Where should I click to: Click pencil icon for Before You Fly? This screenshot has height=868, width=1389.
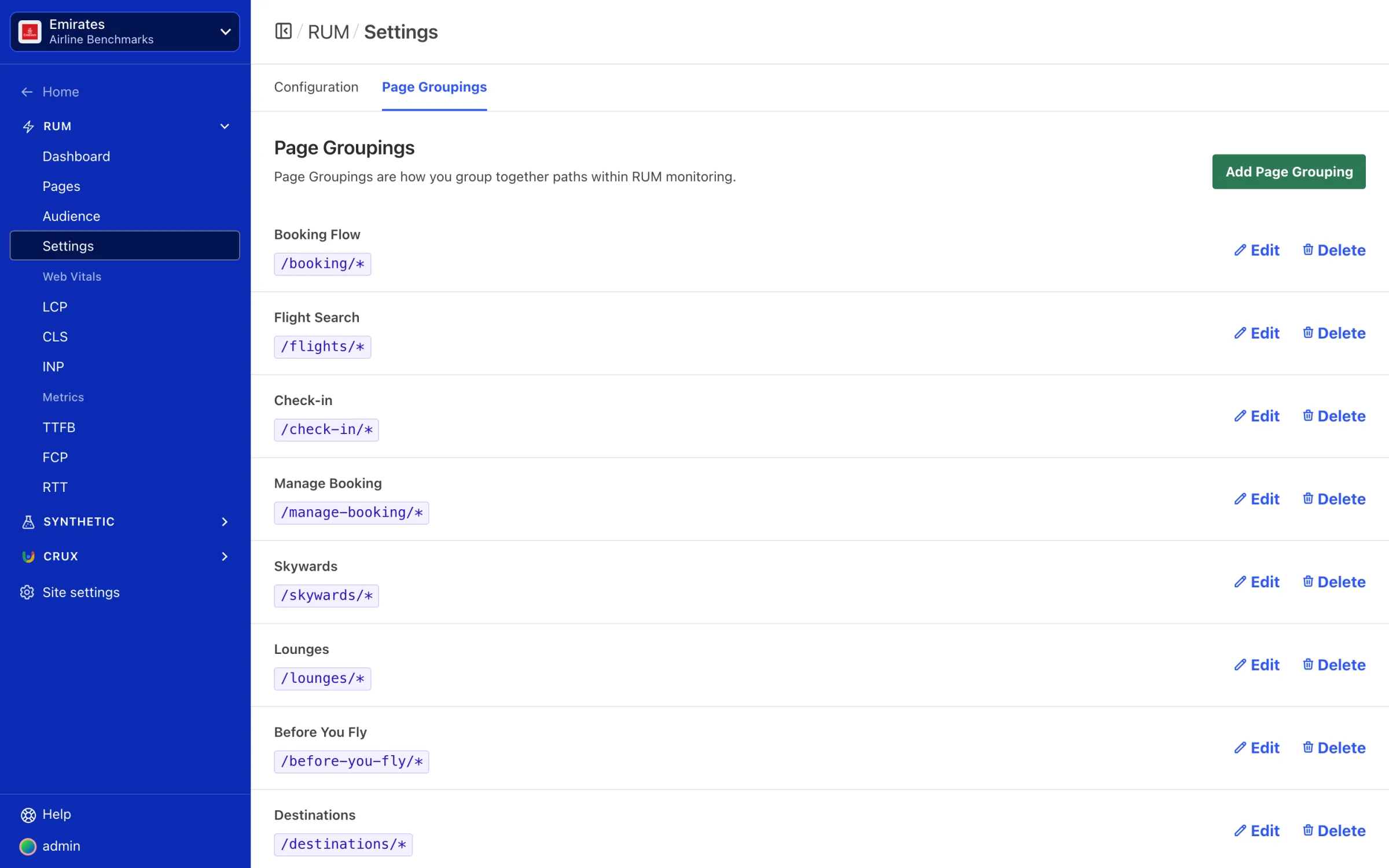tap(1240, 748)
